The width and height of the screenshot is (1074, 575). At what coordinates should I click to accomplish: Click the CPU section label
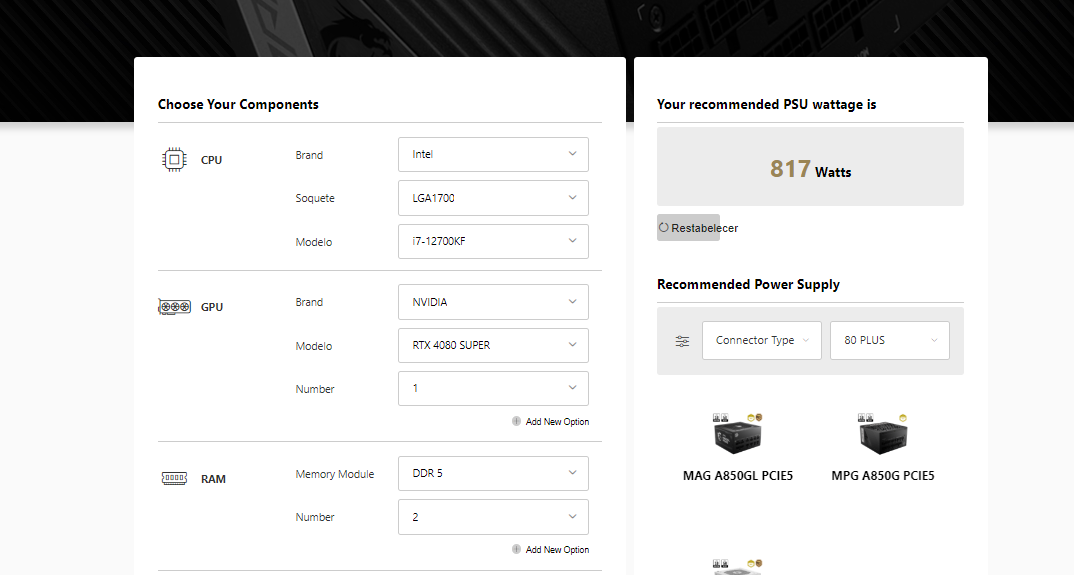(211, 160)
